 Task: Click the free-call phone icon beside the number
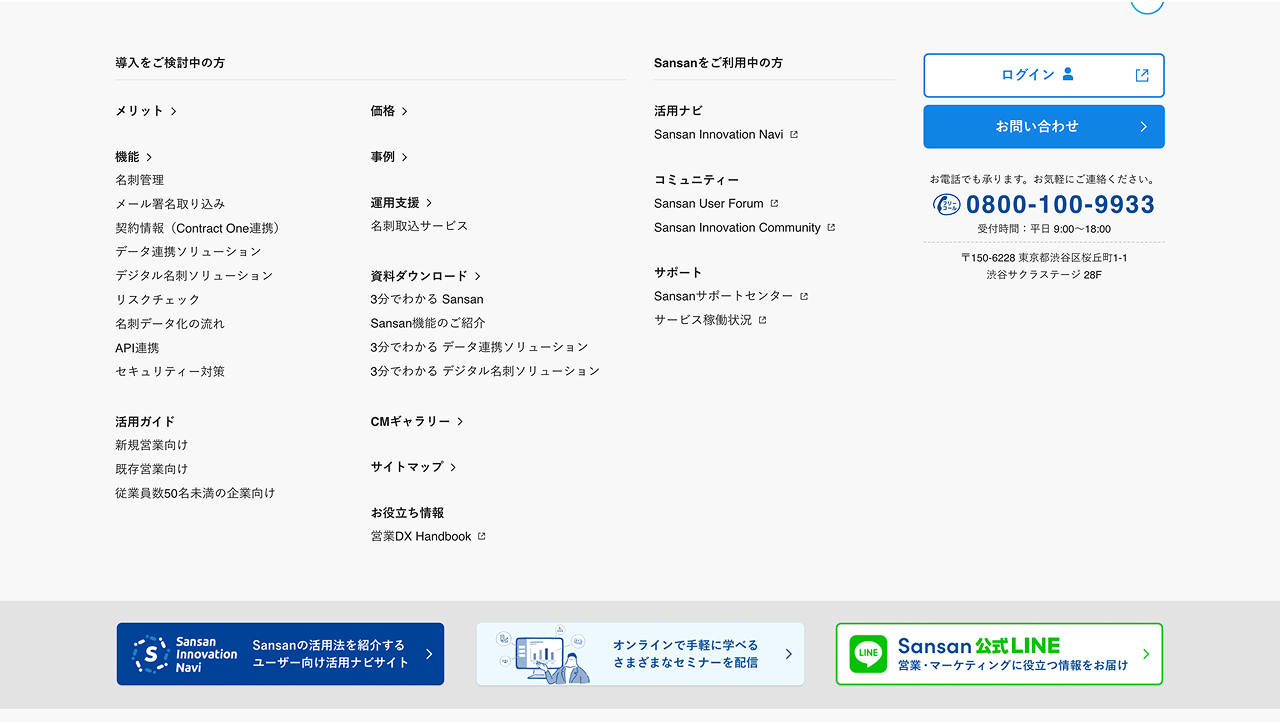(946, 204)
